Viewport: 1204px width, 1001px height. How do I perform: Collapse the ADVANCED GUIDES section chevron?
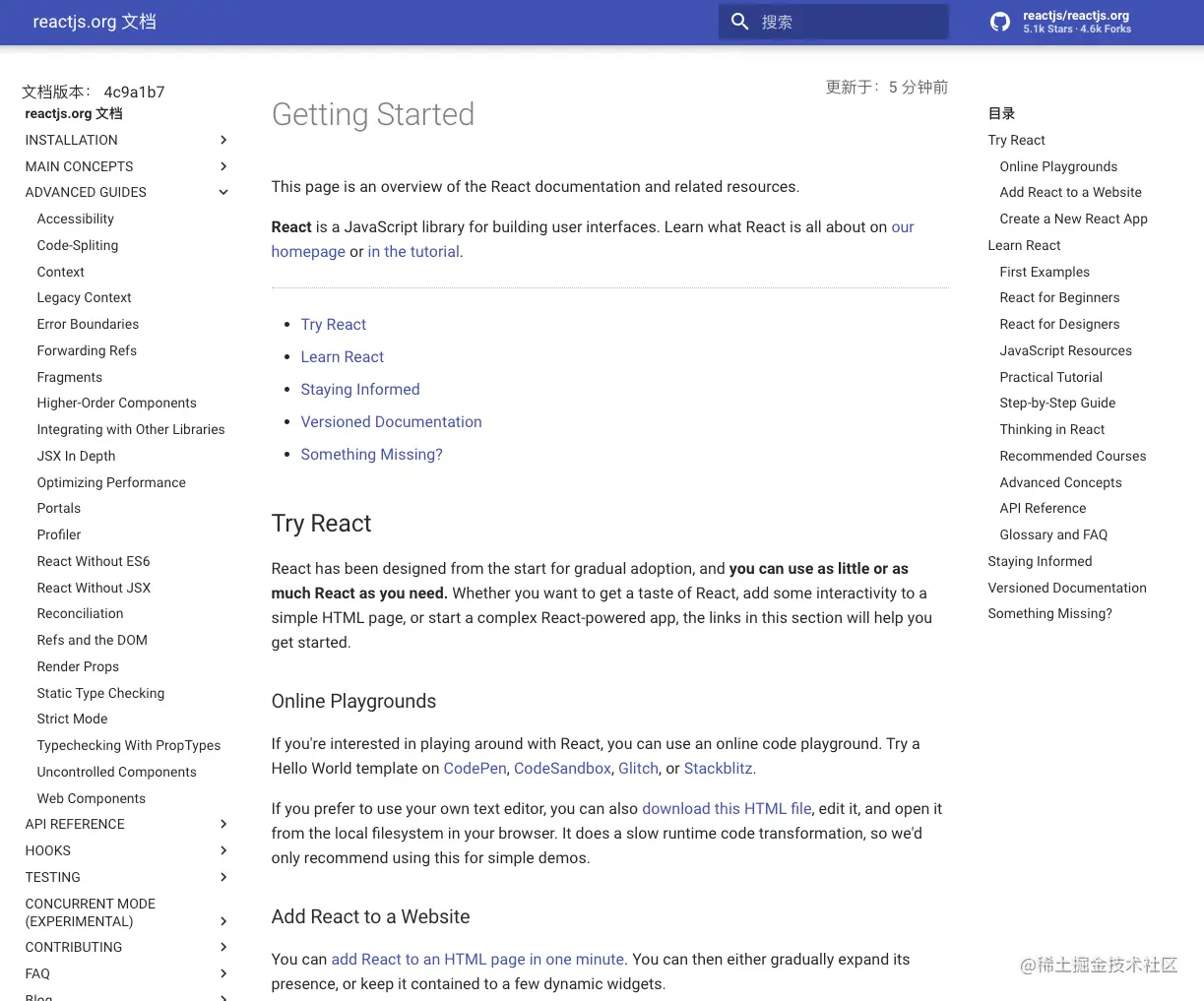223,192
